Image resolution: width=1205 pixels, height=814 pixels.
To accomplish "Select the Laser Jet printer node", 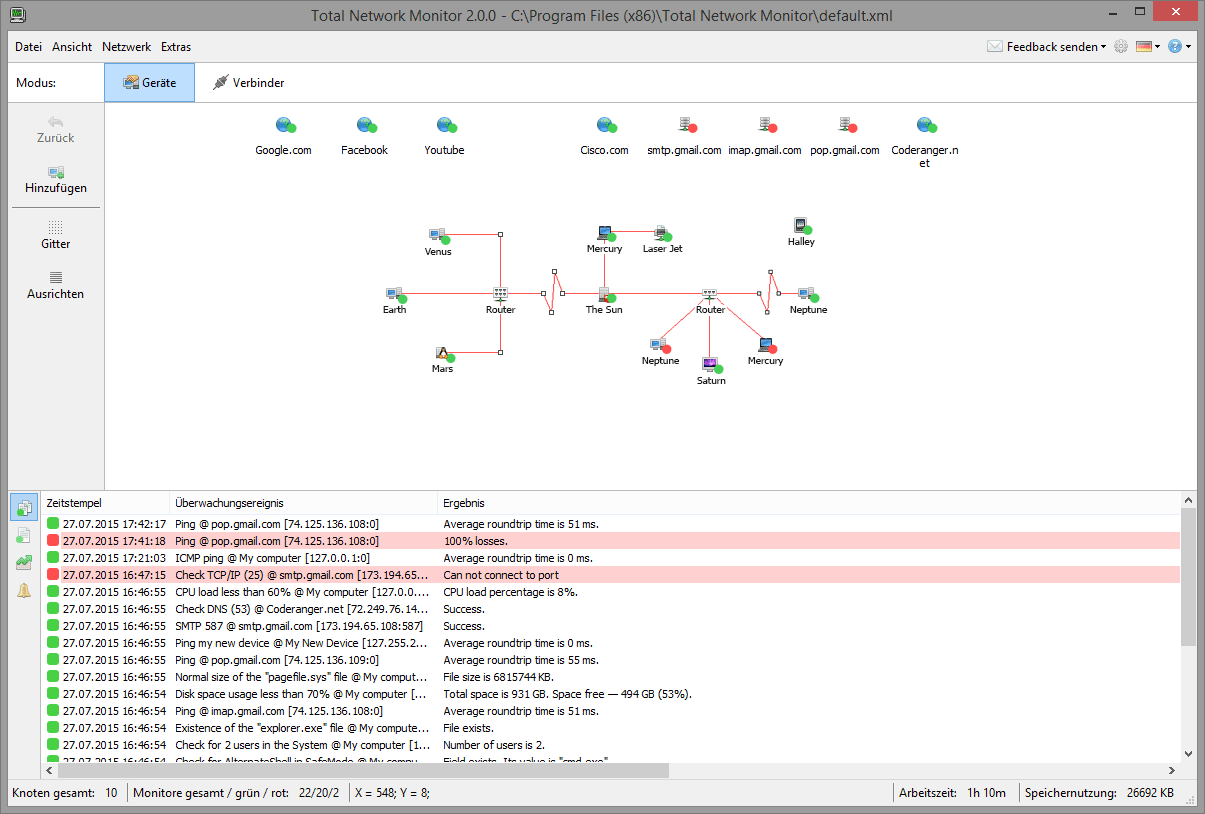I will [x=661, y=234].
